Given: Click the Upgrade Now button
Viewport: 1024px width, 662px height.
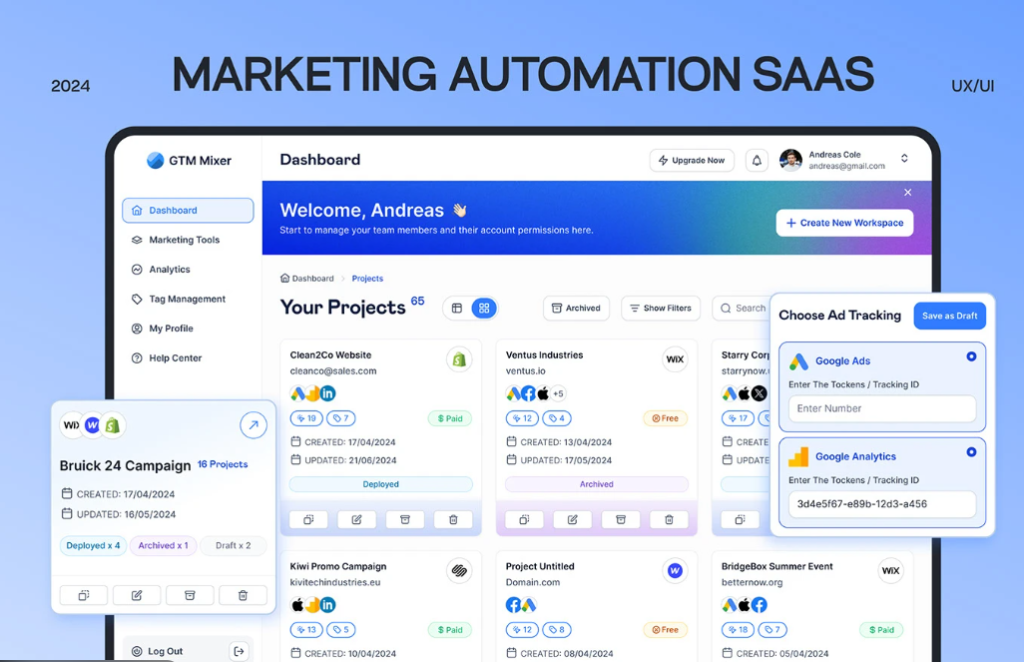Looking at the screenshot, I should [x=691, y=159].
